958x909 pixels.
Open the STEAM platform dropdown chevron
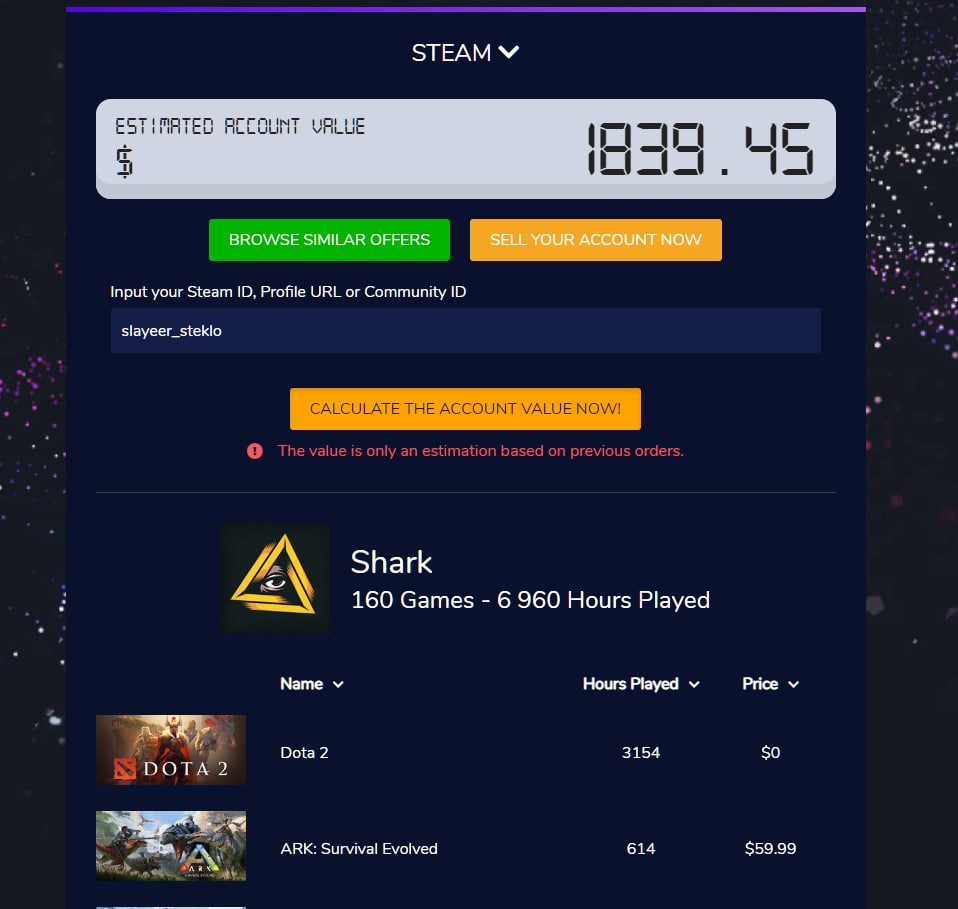click(508, 53)
